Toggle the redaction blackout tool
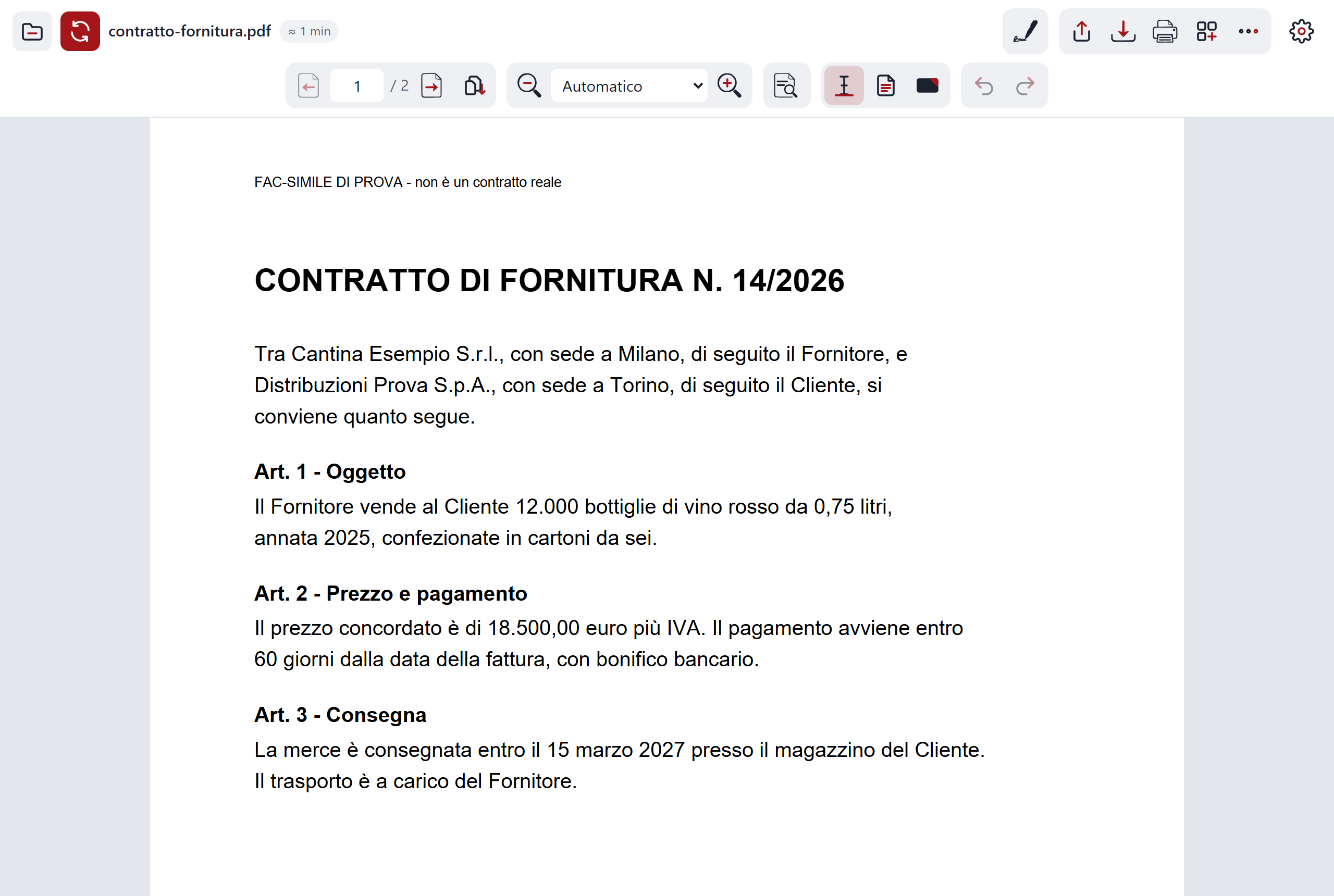This screenshot has width=1334, height=896. [x=927, y=86]
